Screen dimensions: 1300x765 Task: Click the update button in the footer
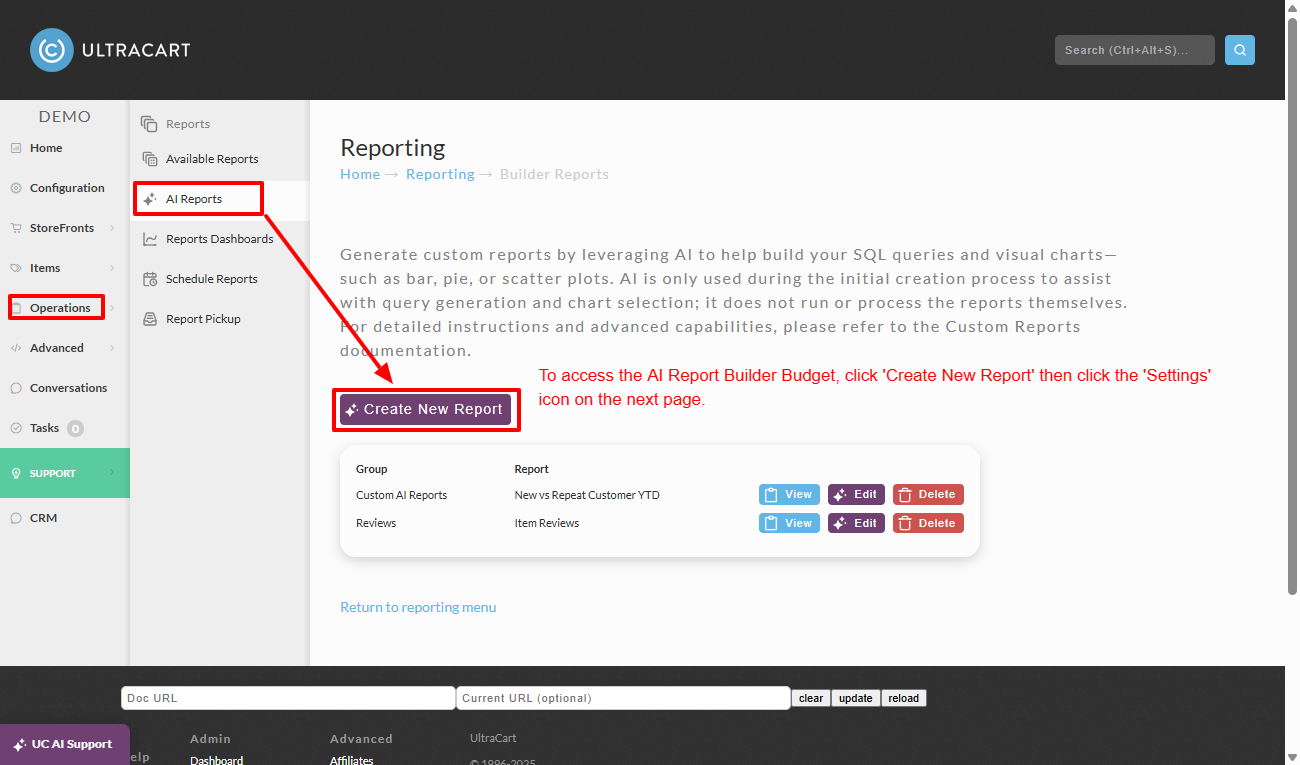[x=856, y=698]
